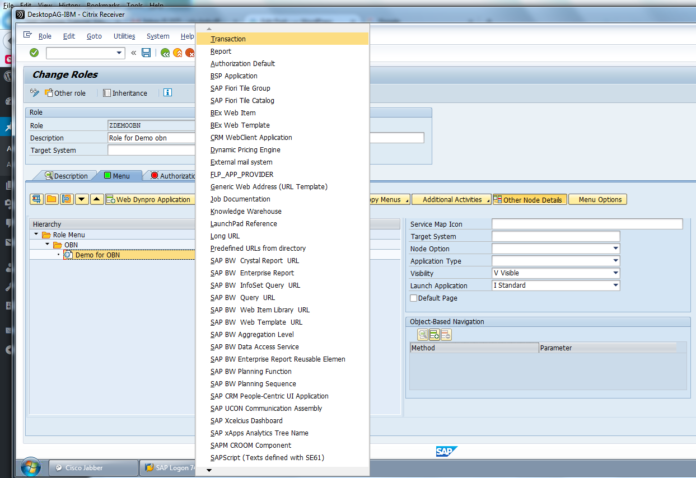Click the move down arrow icon

coord(82,199)
